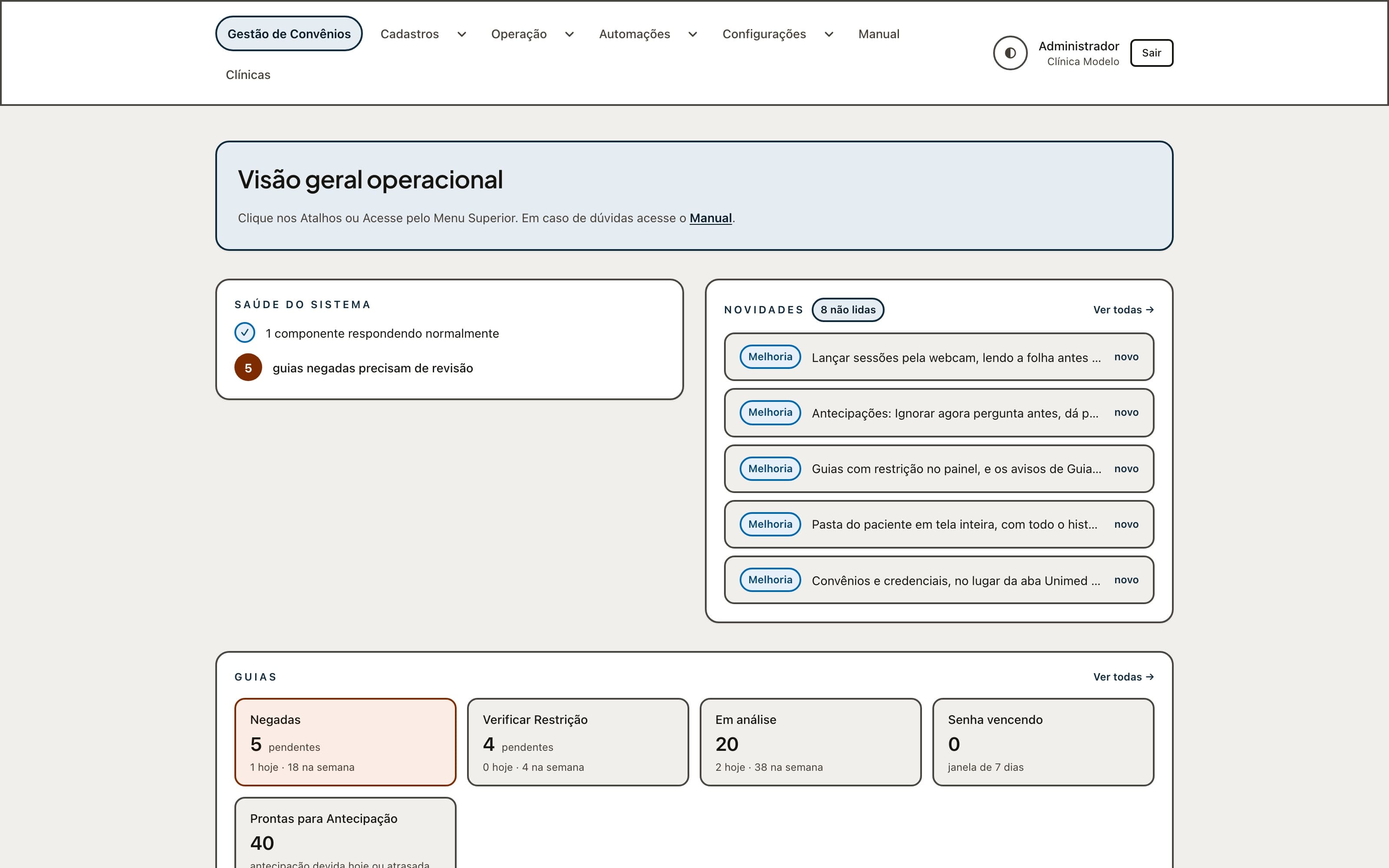Viewport: 1389px width, 868px height.
Task: Expand the Operação menu chevron
Action: (x=569, y=34)
